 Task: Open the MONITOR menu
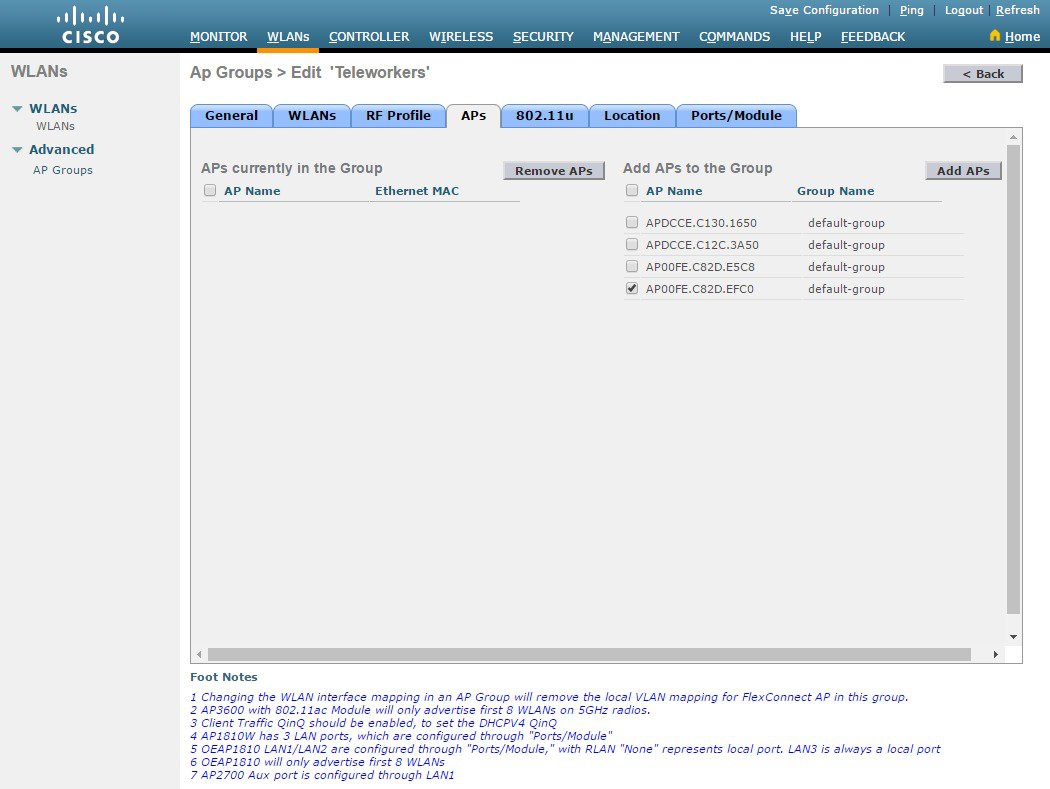click(218, 37)
